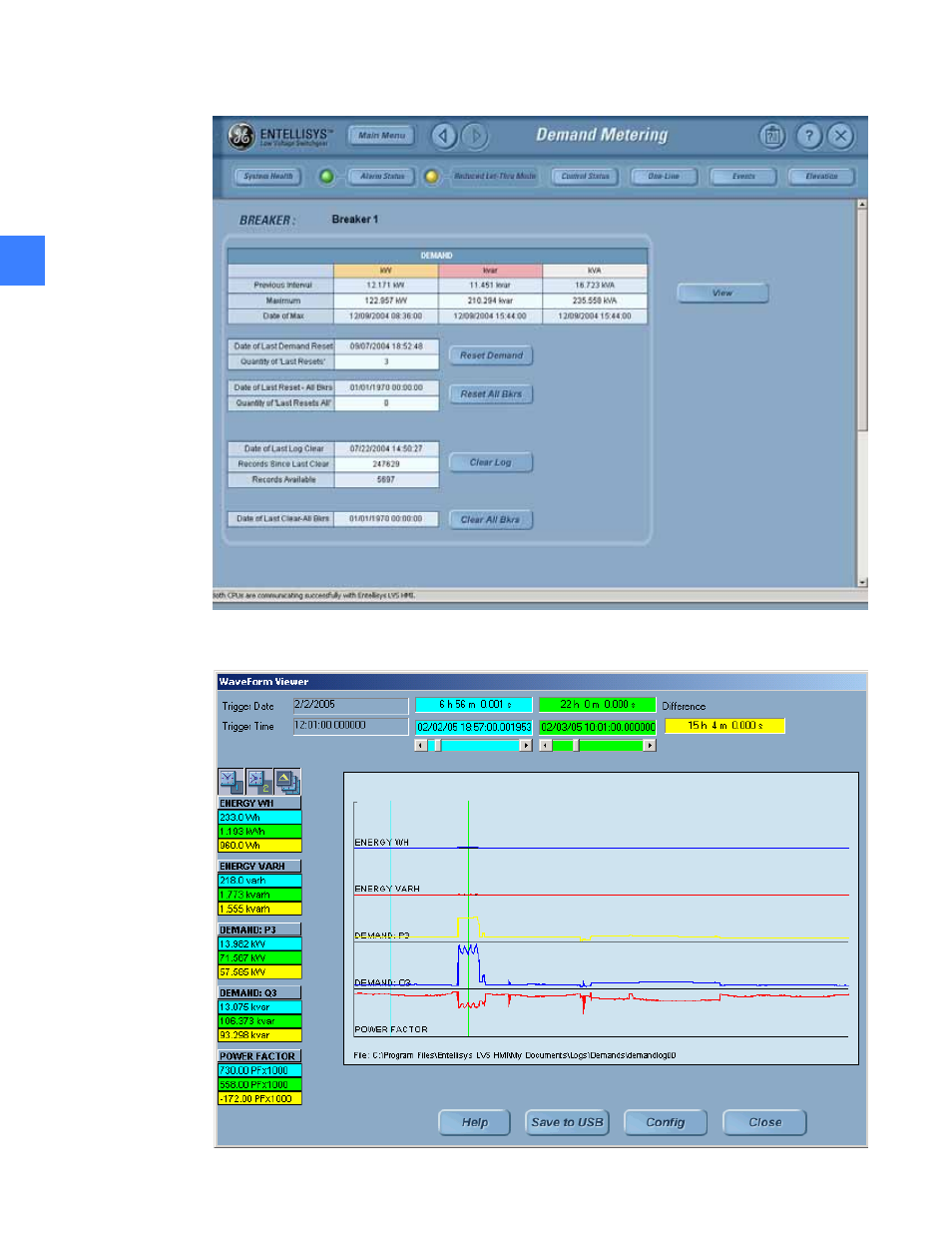Open the Main Menu
The height and width of the screenshot is (1233, 952).
pyautogui.click(x=381, y=136)
